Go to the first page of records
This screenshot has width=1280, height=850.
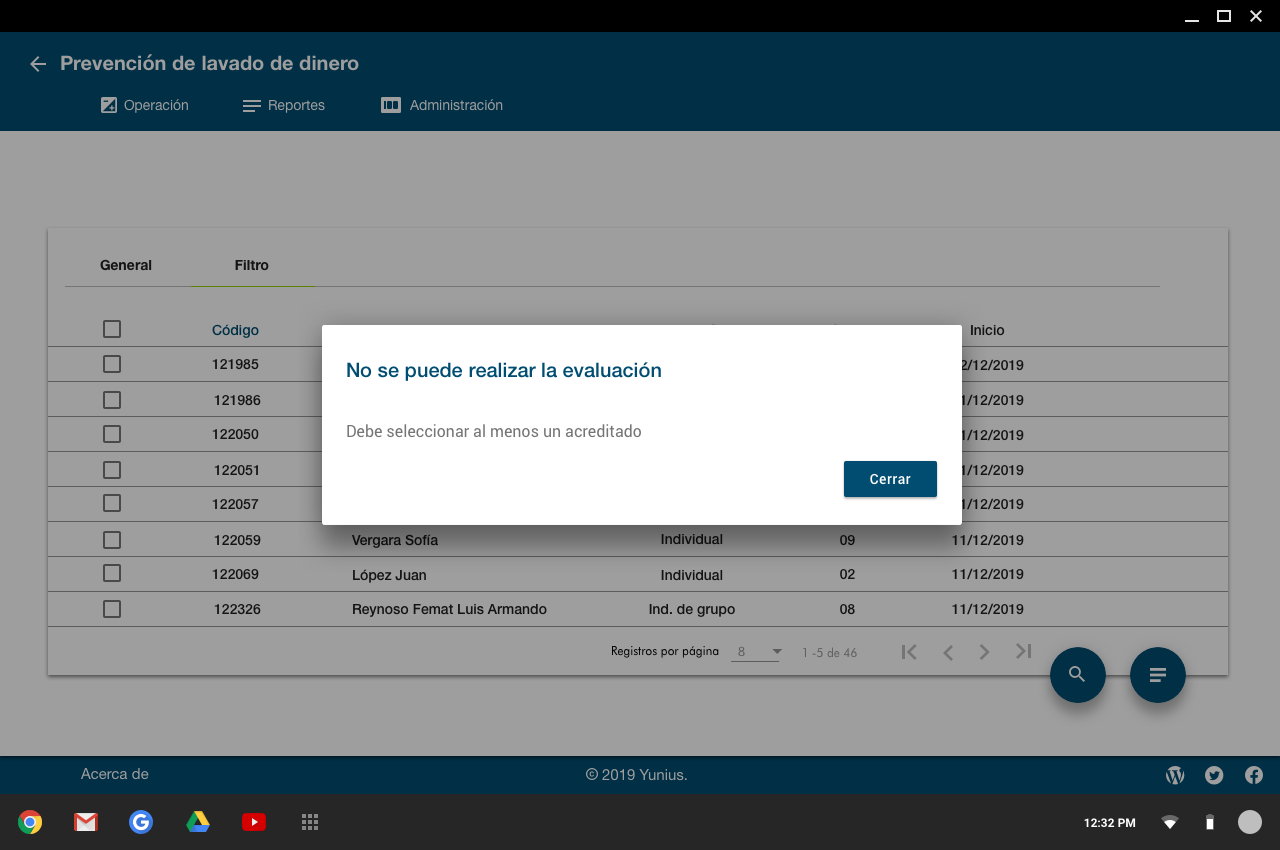click(909, 652)
